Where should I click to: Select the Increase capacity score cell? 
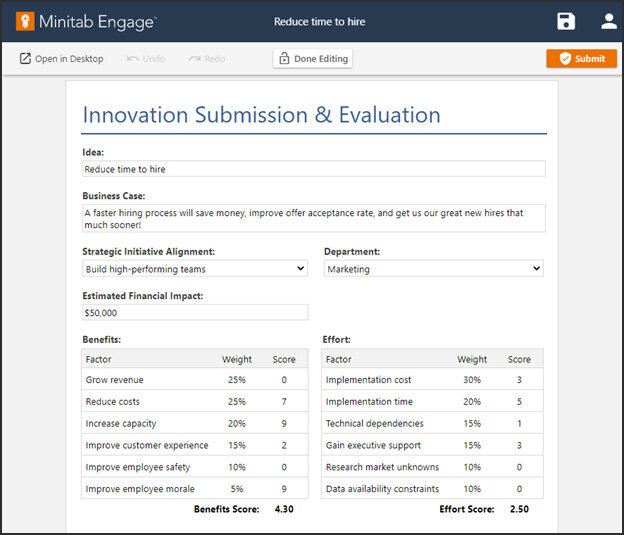[x=284, y=424]
